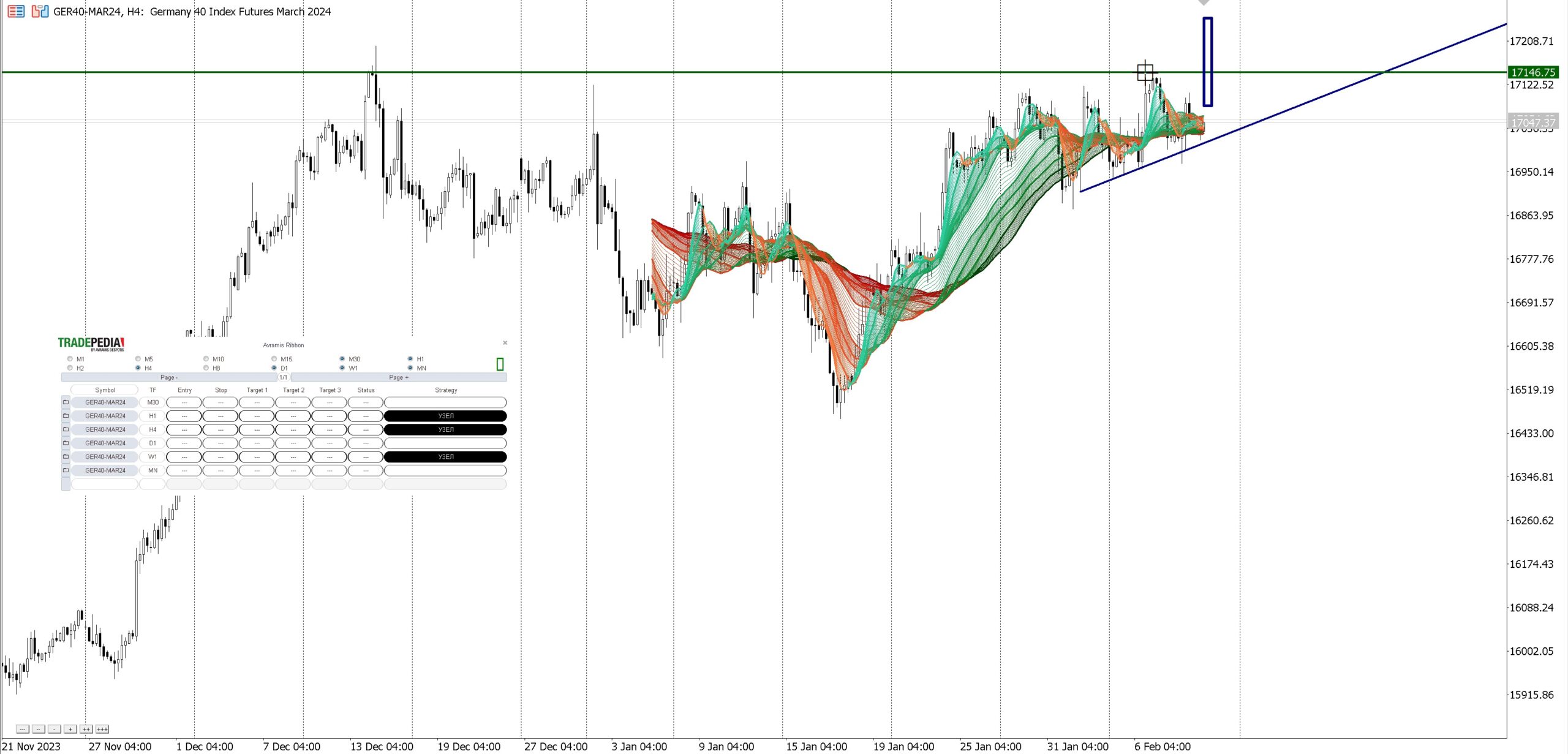Viewport: 1568px width, 754px height.
Task: Click the green rectangle icon in Avramis panel
Action: [500, 364]
